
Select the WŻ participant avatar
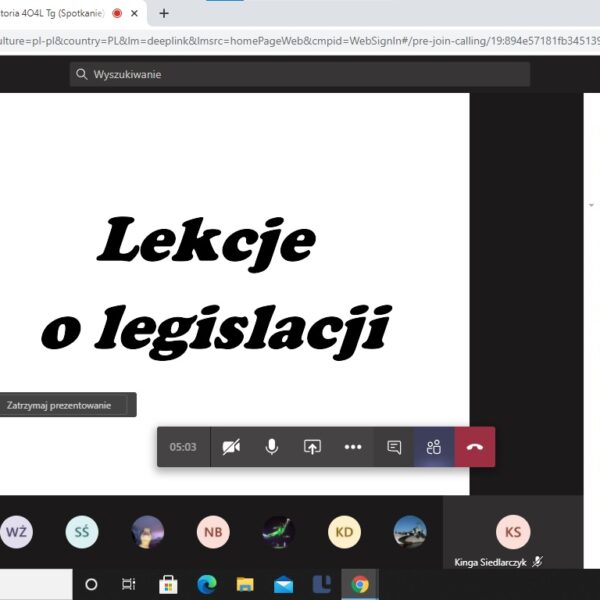16,532
